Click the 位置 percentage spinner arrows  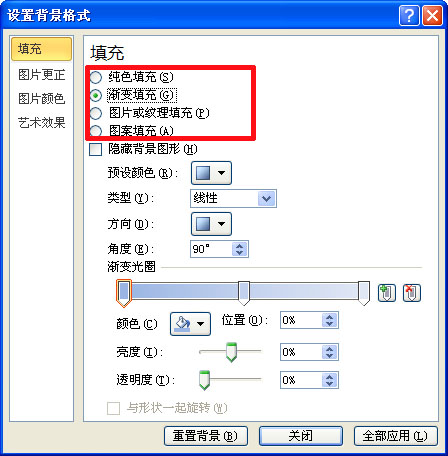pos(330,320)
